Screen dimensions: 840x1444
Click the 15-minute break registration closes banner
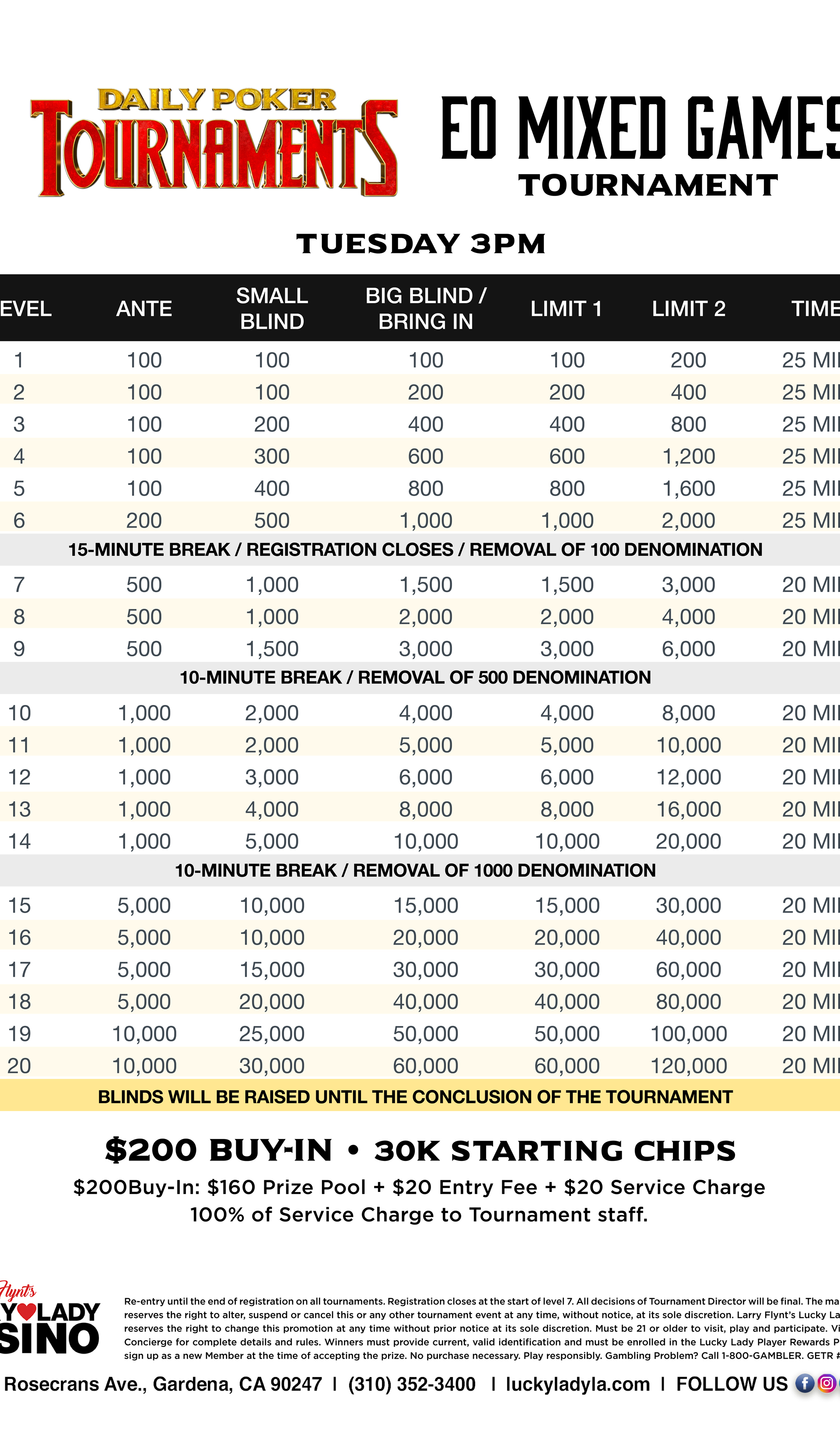click(x=415, y=550)
